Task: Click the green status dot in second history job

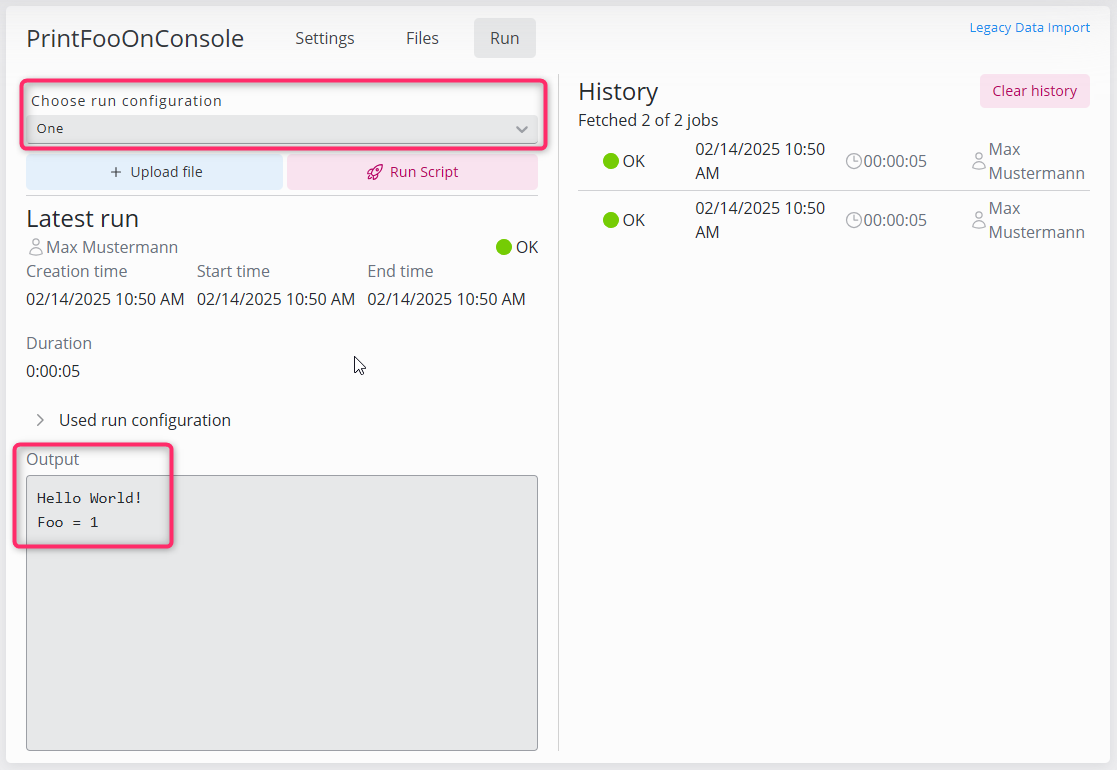Action: pos(611,220)
